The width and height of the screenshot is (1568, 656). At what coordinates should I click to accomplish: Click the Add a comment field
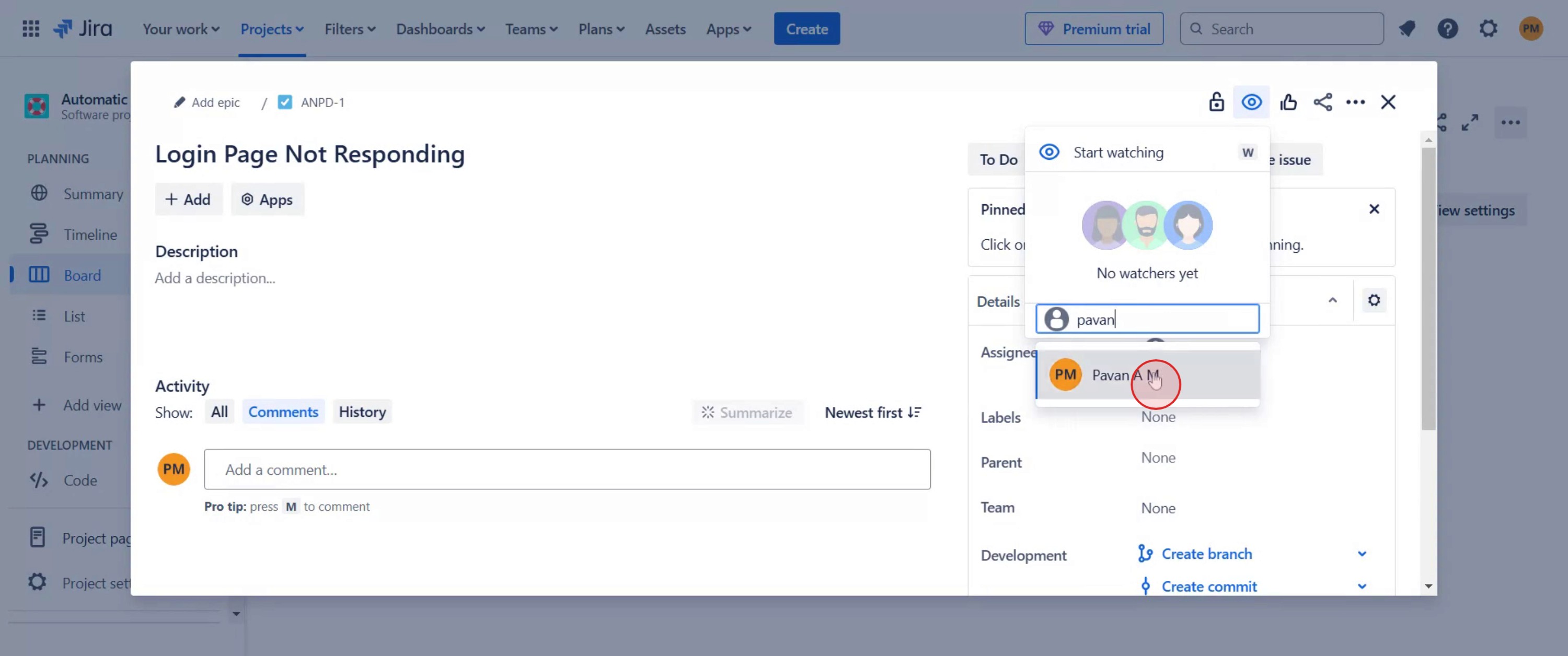(567, 469)
